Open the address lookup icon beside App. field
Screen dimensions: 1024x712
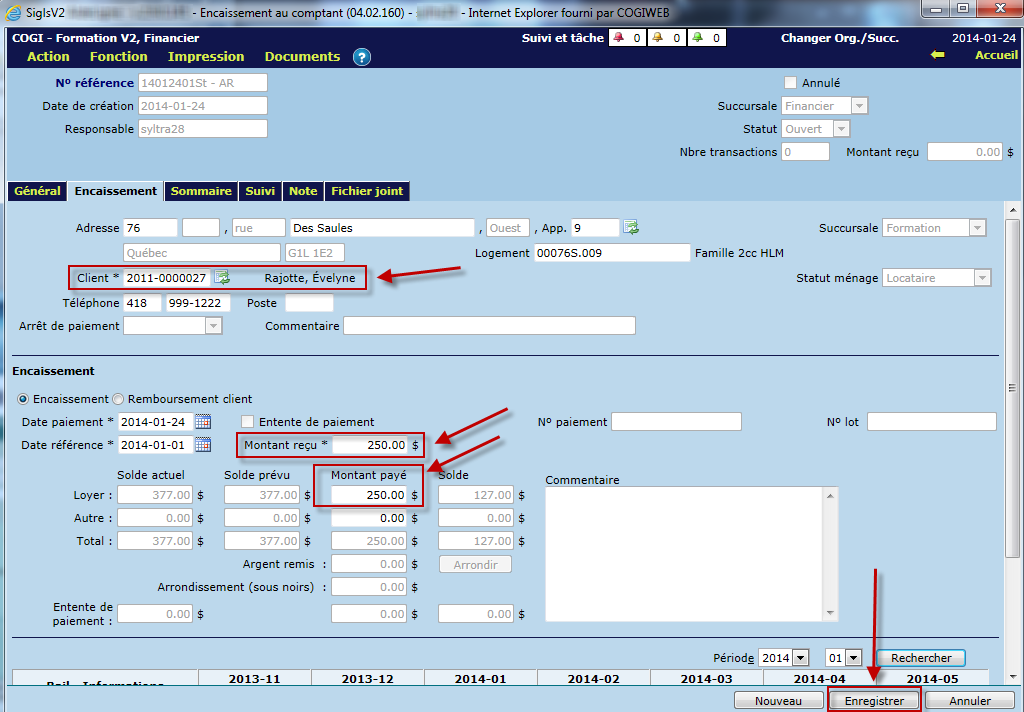pyautogui.click(x=632, y=228)
